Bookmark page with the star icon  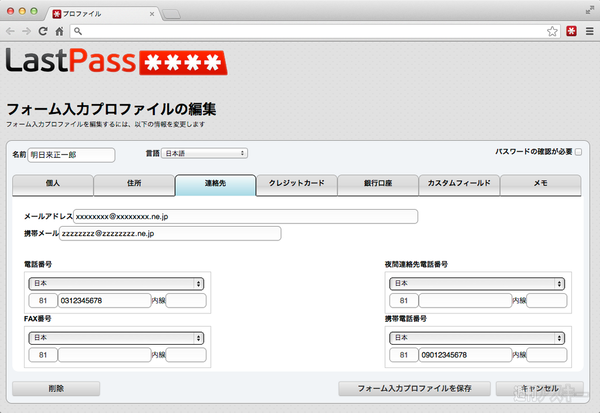552,31
